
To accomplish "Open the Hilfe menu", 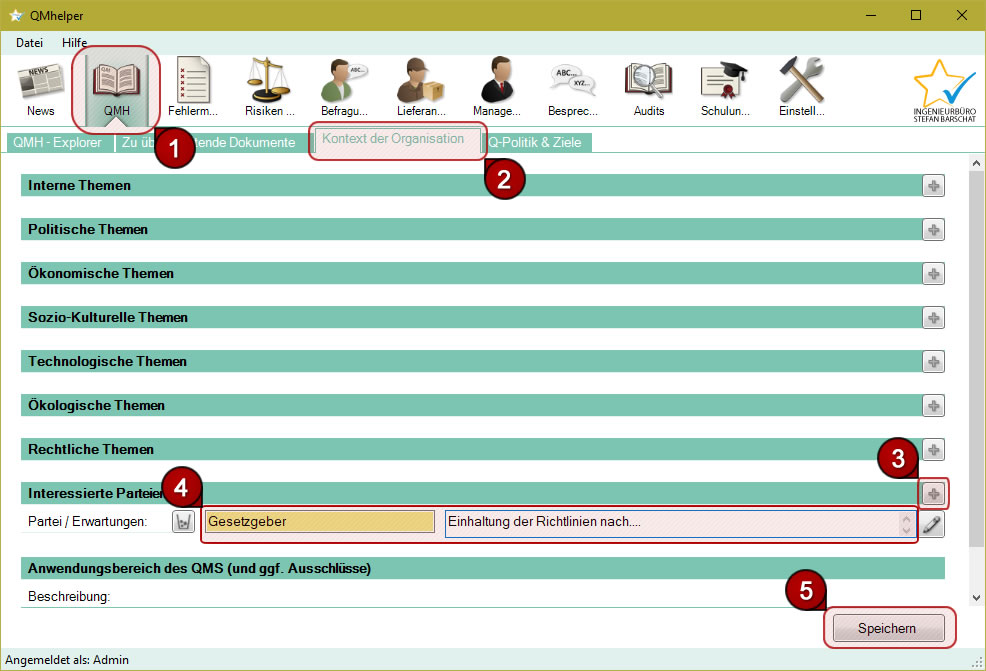I will point(74,42).
